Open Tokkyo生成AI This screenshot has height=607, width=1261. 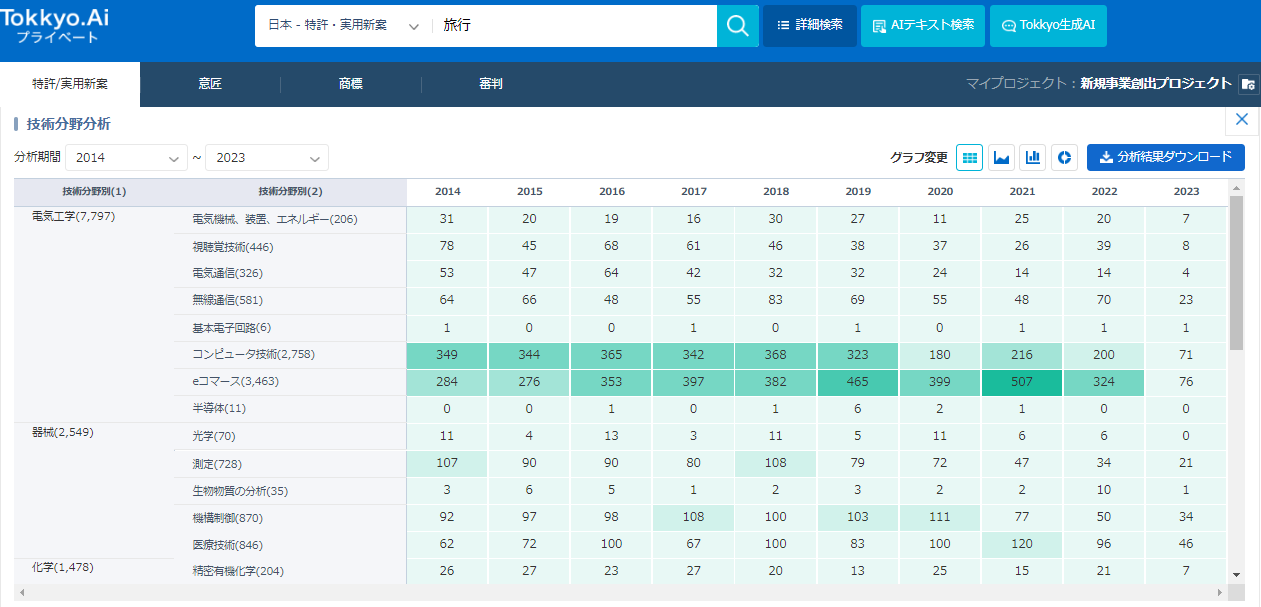pos(1048,26)
